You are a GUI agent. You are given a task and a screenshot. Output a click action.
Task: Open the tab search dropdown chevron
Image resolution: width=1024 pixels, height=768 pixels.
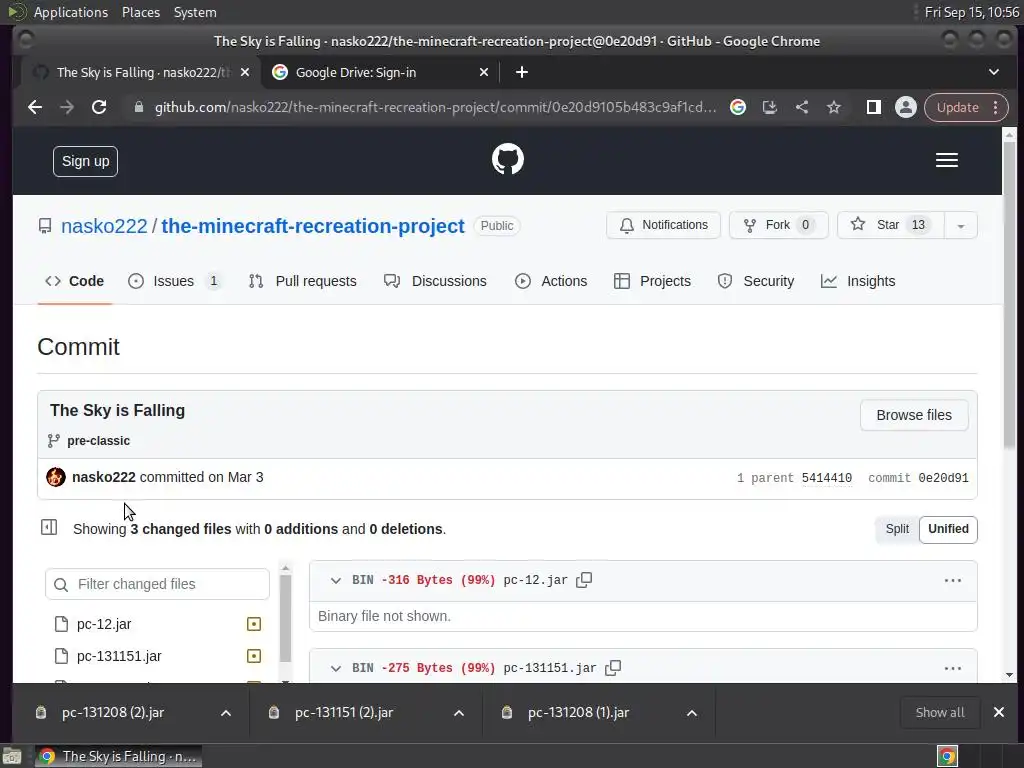(x=994, y=72)
